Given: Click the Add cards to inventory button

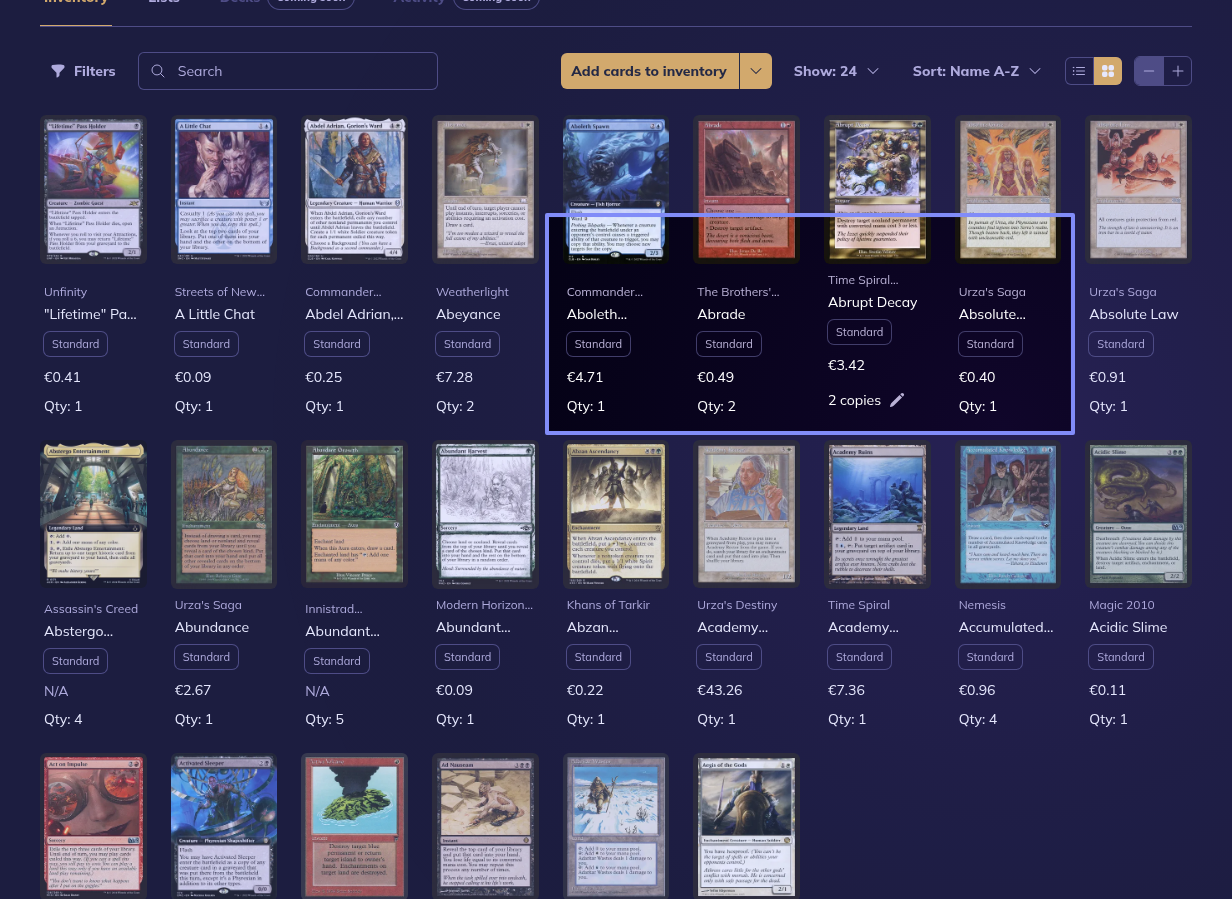Looking at the screenshot, I should 649,71.
